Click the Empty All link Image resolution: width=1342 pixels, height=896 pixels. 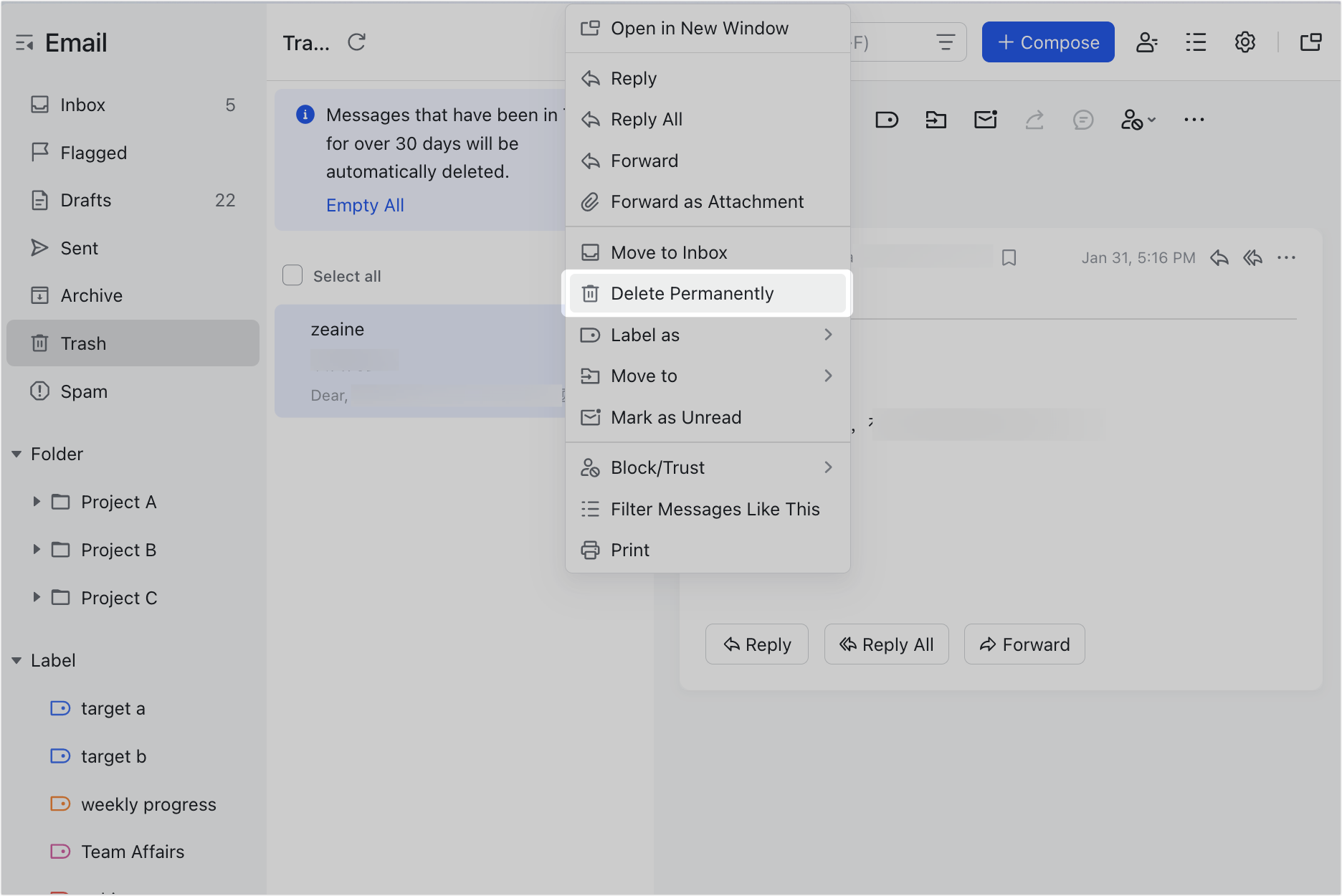pos(365,205)
